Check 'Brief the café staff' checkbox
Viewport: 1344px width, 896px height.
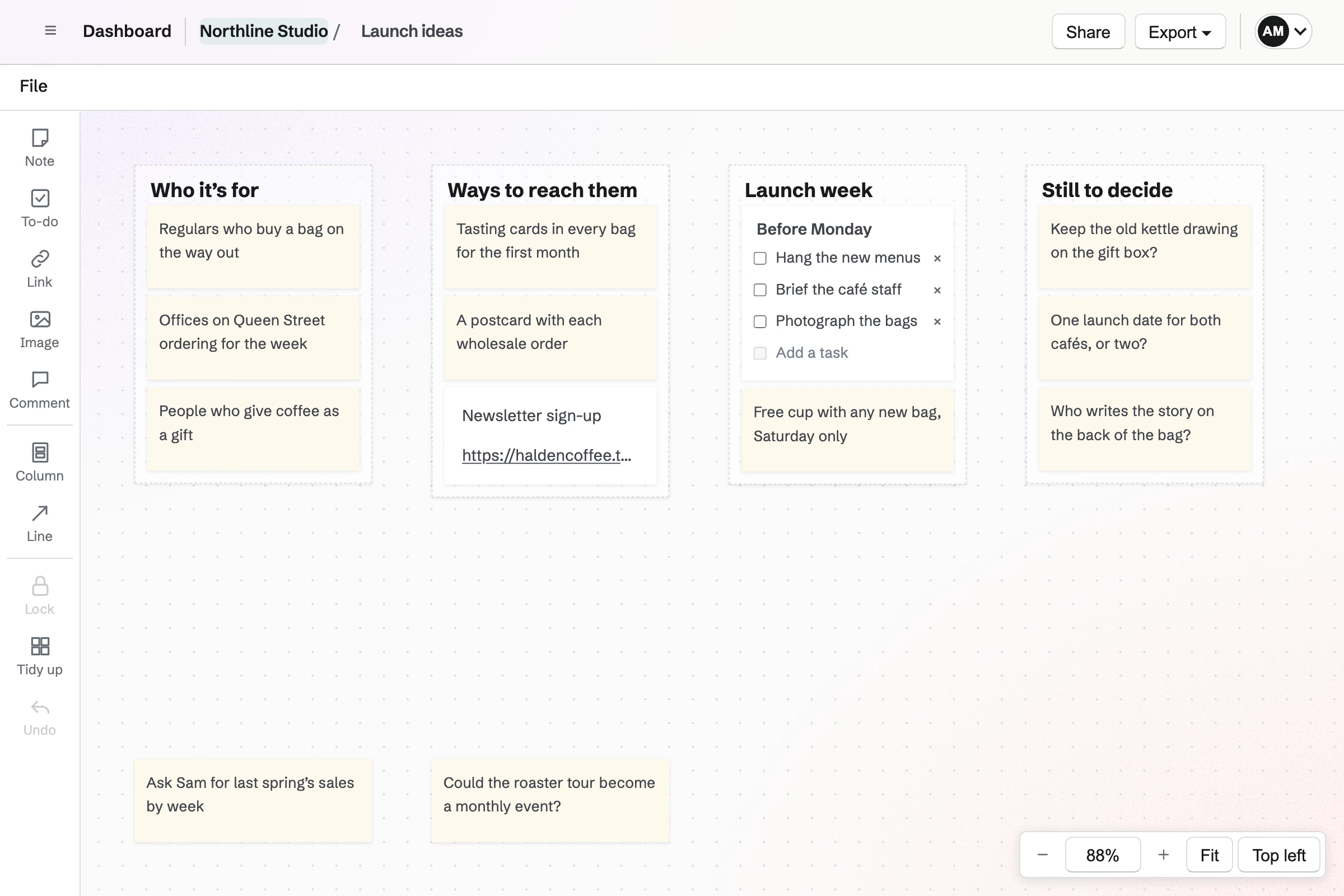pos(760,290)
